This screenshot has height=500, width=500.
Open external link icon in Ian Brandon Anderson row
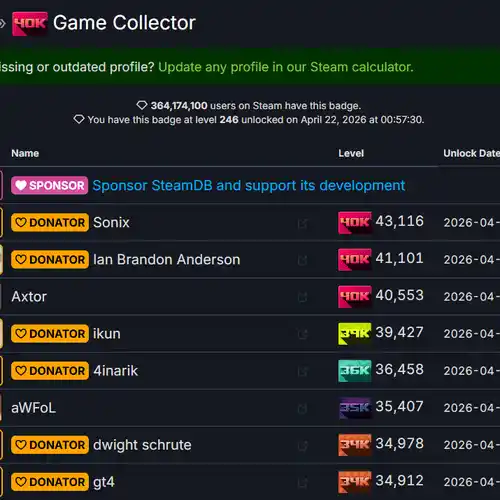tap(302, 260)
